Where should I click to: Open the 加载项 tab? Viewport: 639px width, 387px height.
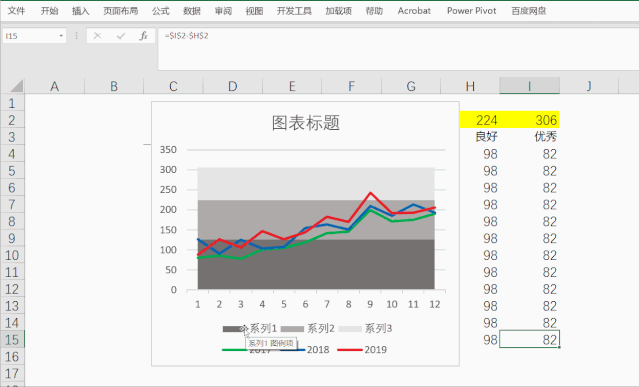[338, 11]
